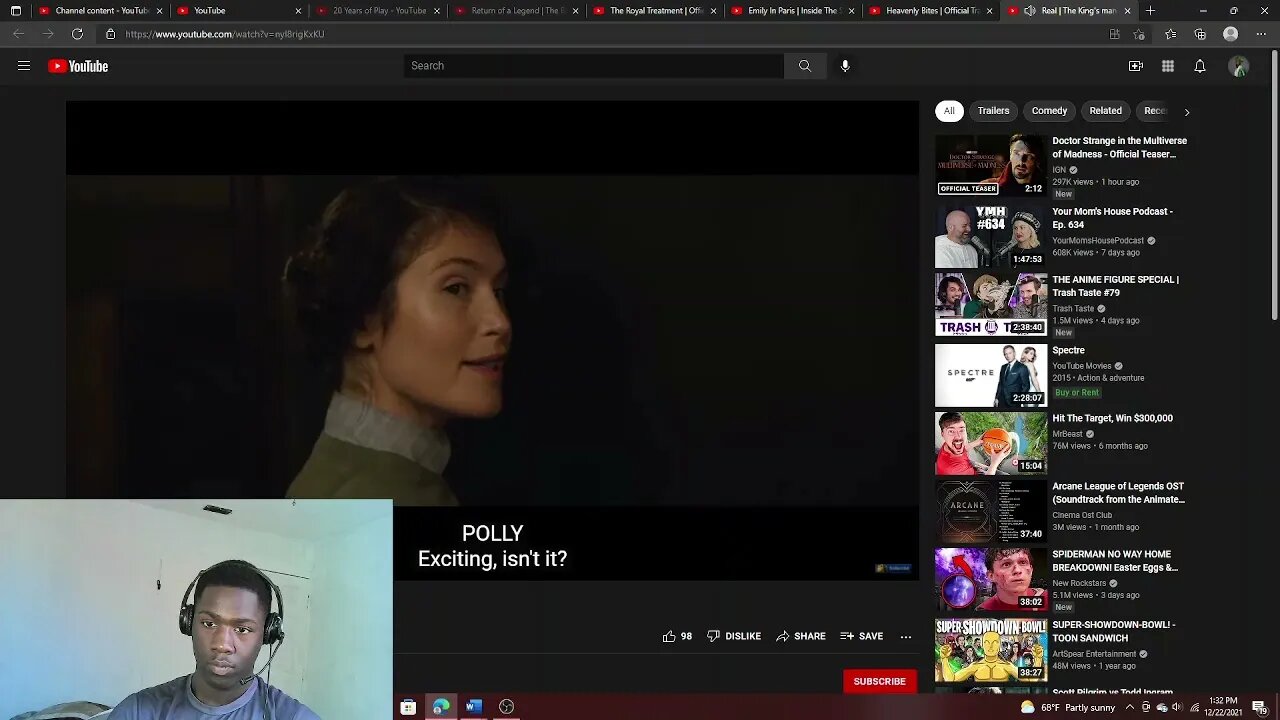Open OBS Studio from the taskbar
Viewport: 1280px width, 720px height.
(507, 707)
